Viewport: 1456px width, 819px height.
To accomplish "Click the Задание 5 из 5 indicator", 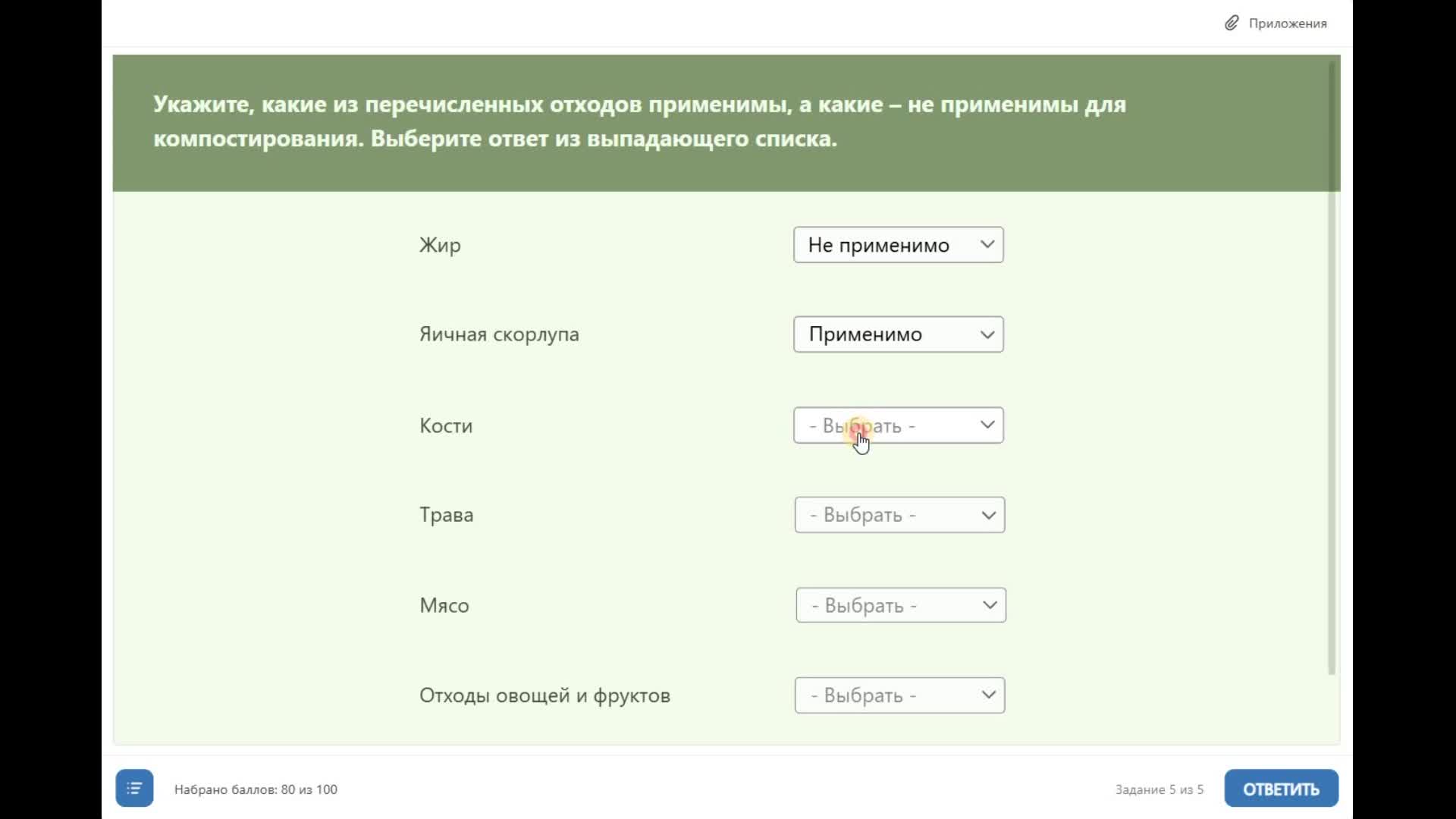I will [x=1159, y=789].
